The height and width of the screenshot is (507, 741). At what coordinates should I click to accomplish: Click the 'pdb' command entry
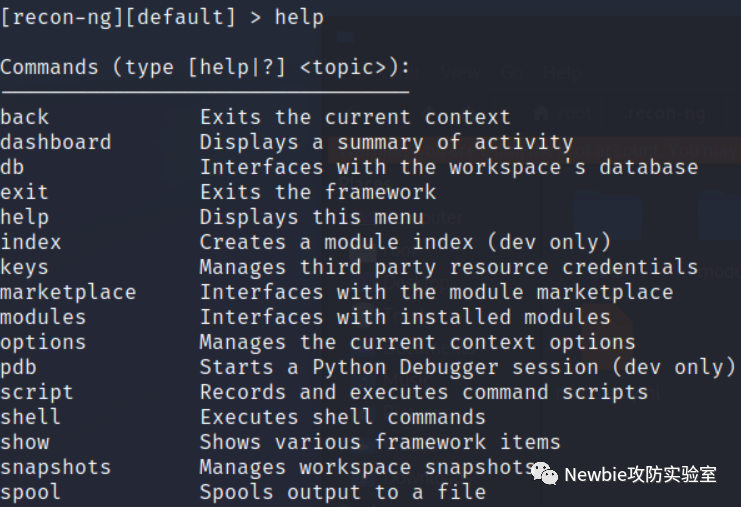pyautogui.click(x=19, y=367)
